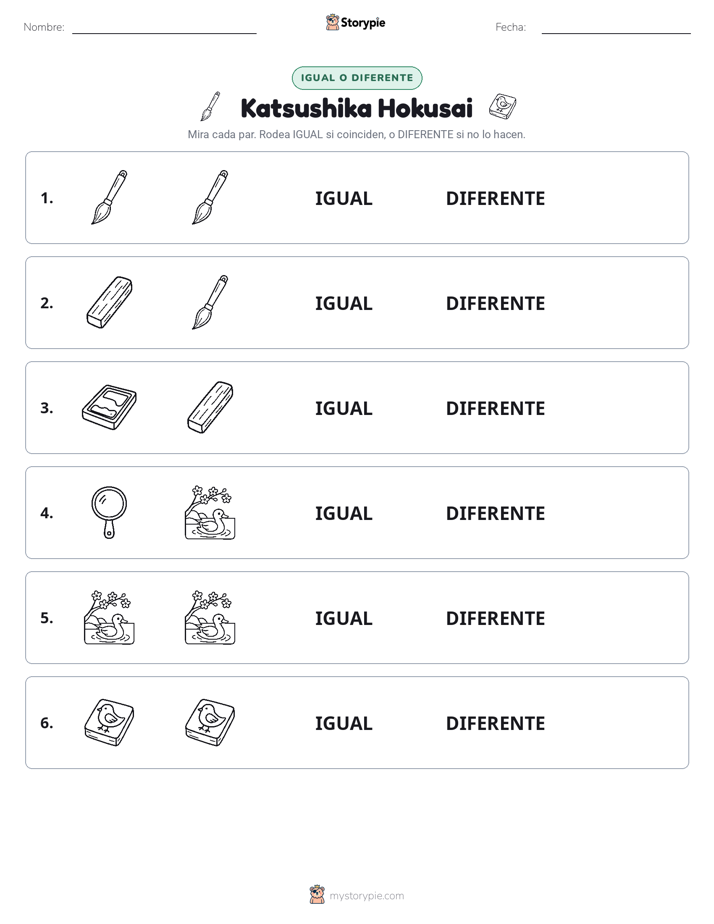This screenshot has height=924, width=714.
Task: Click the first bird stamp in row 6
Action: 110,722
